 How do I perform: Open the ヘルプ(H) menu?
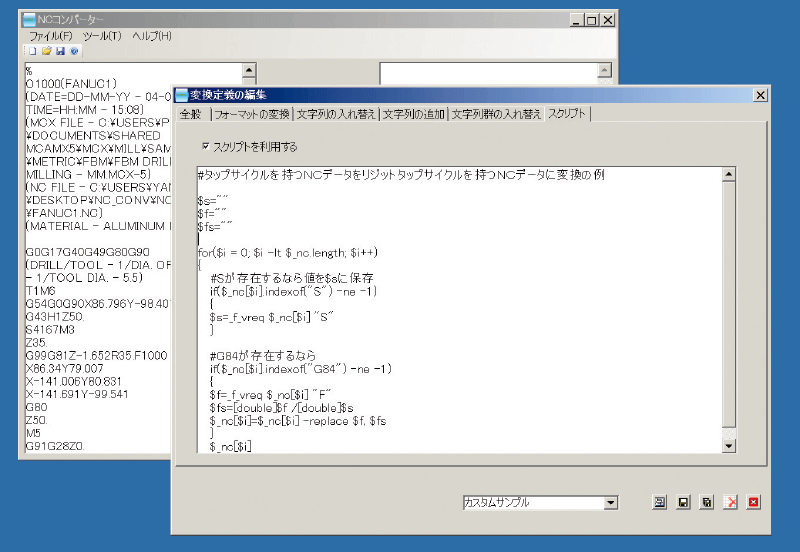coord(152,36)
